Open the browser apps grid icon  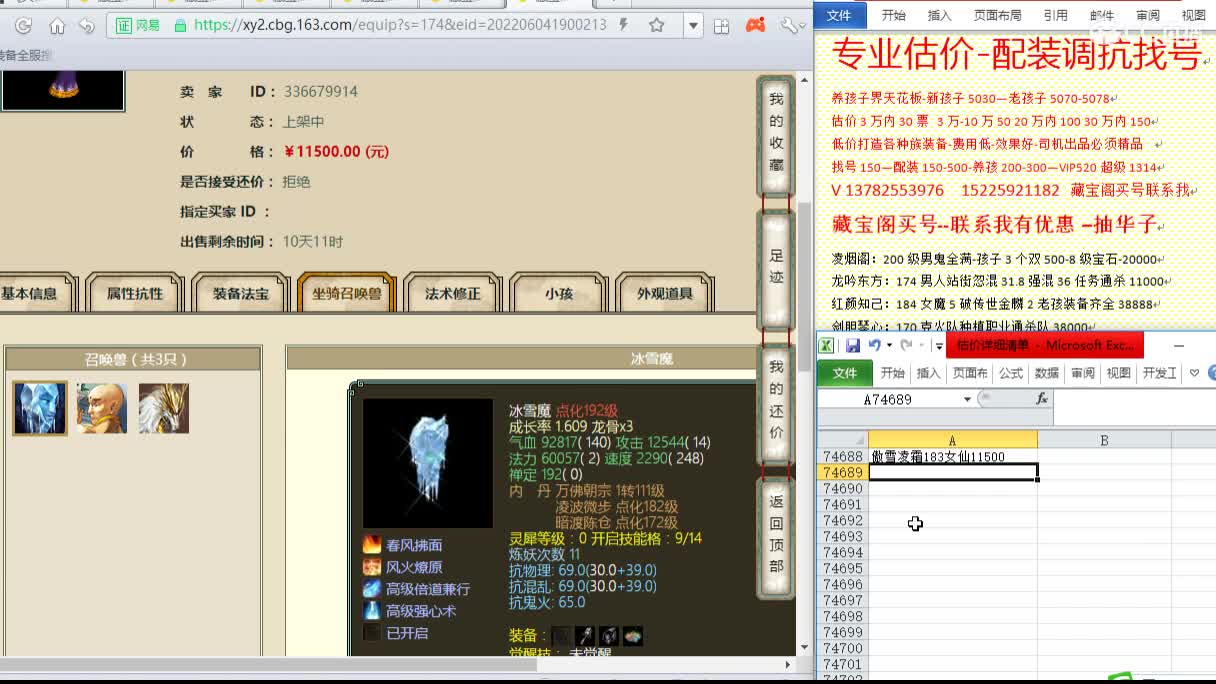point(721,26)
